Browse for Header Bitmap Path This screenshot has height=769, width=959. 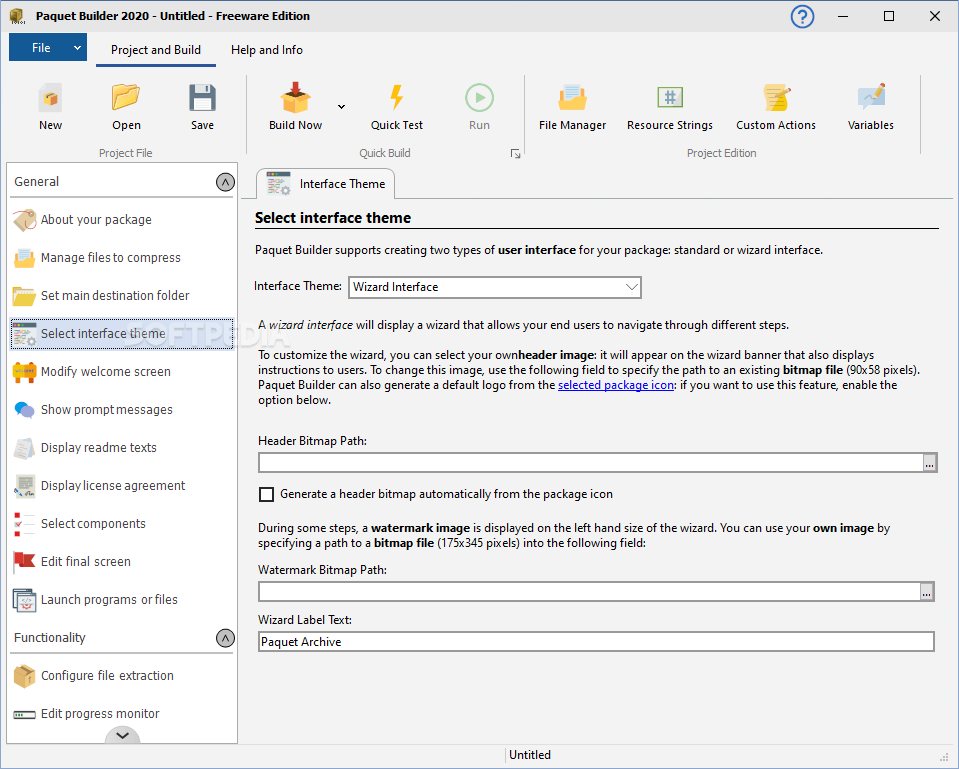pos(929,463)
